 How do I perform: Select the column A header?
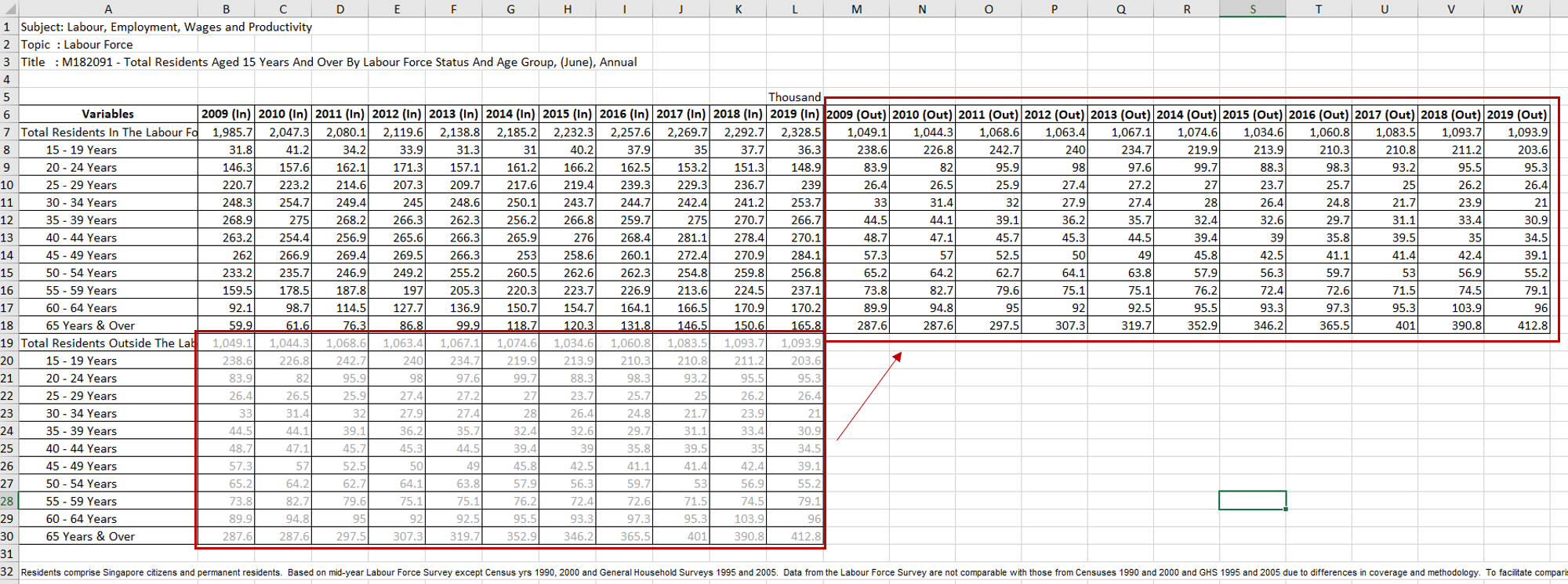click(x=108, y=9)
